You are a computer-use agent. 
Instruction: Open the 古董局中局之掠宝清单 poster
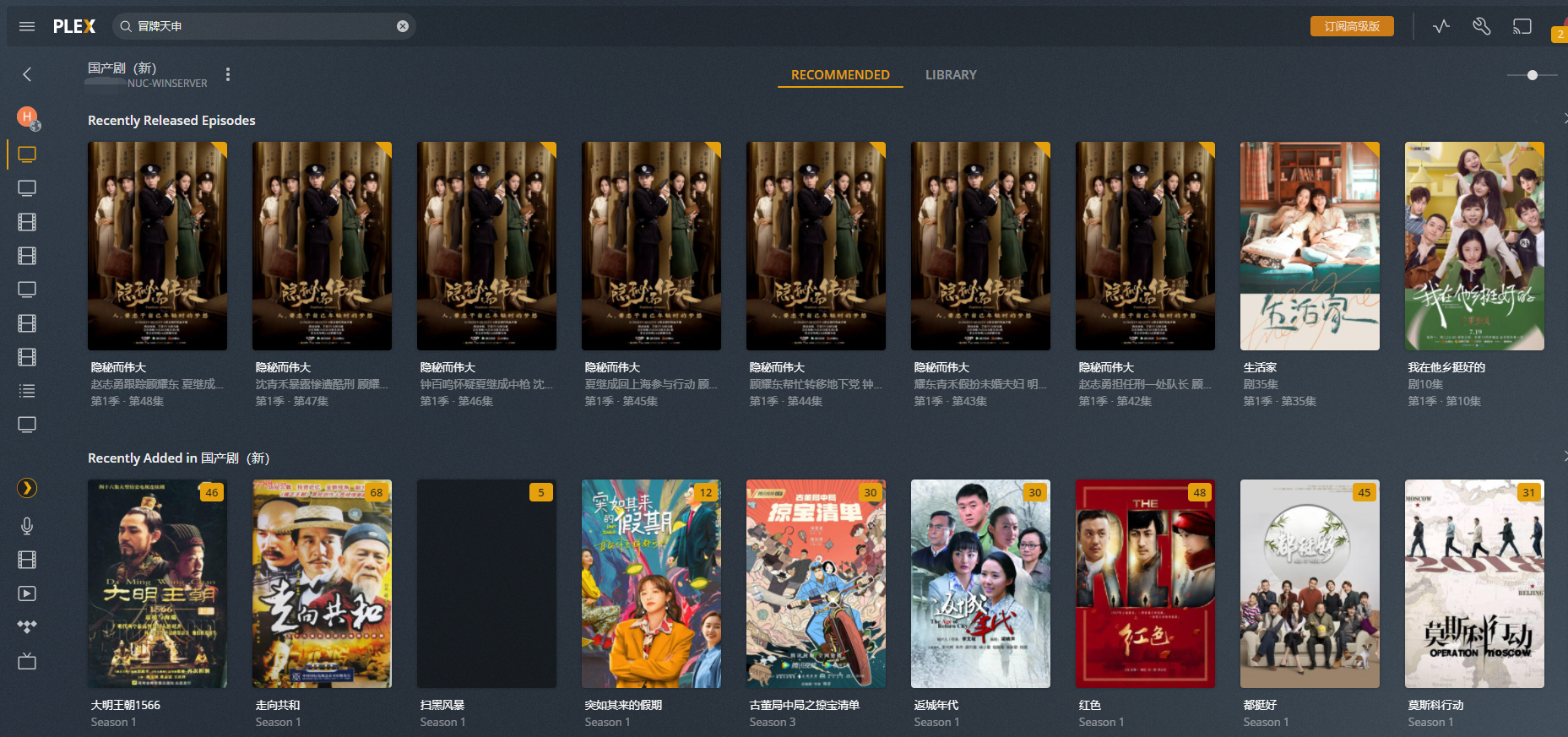tap(816, 583)
